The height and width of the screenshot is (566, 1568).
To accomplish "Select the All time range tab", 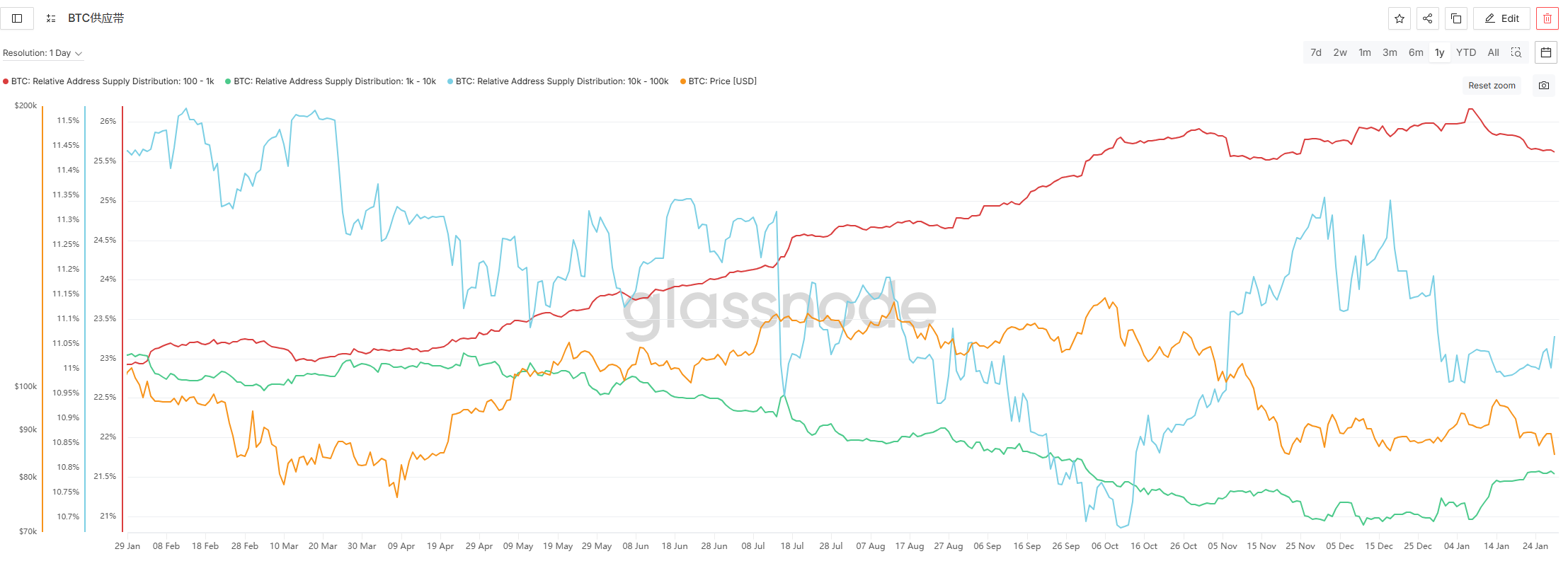I will [1493, 52].
